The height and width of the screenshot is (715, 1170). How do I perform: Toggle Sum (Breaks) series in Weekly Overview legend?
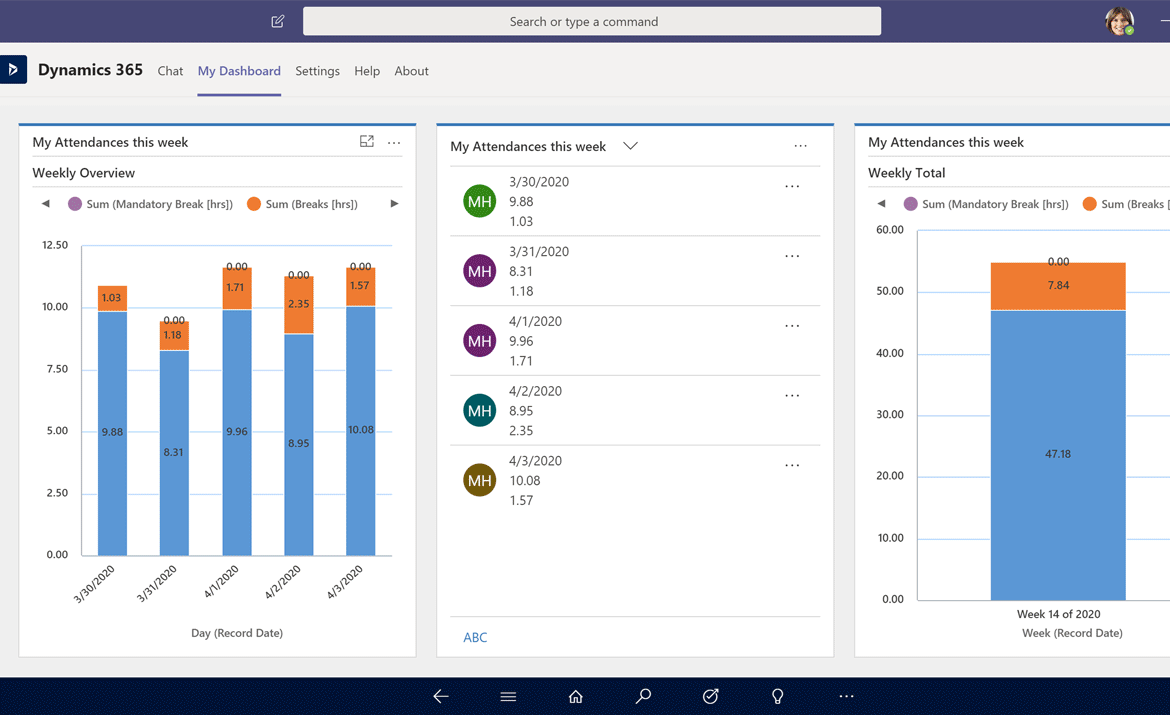point(301,204)
